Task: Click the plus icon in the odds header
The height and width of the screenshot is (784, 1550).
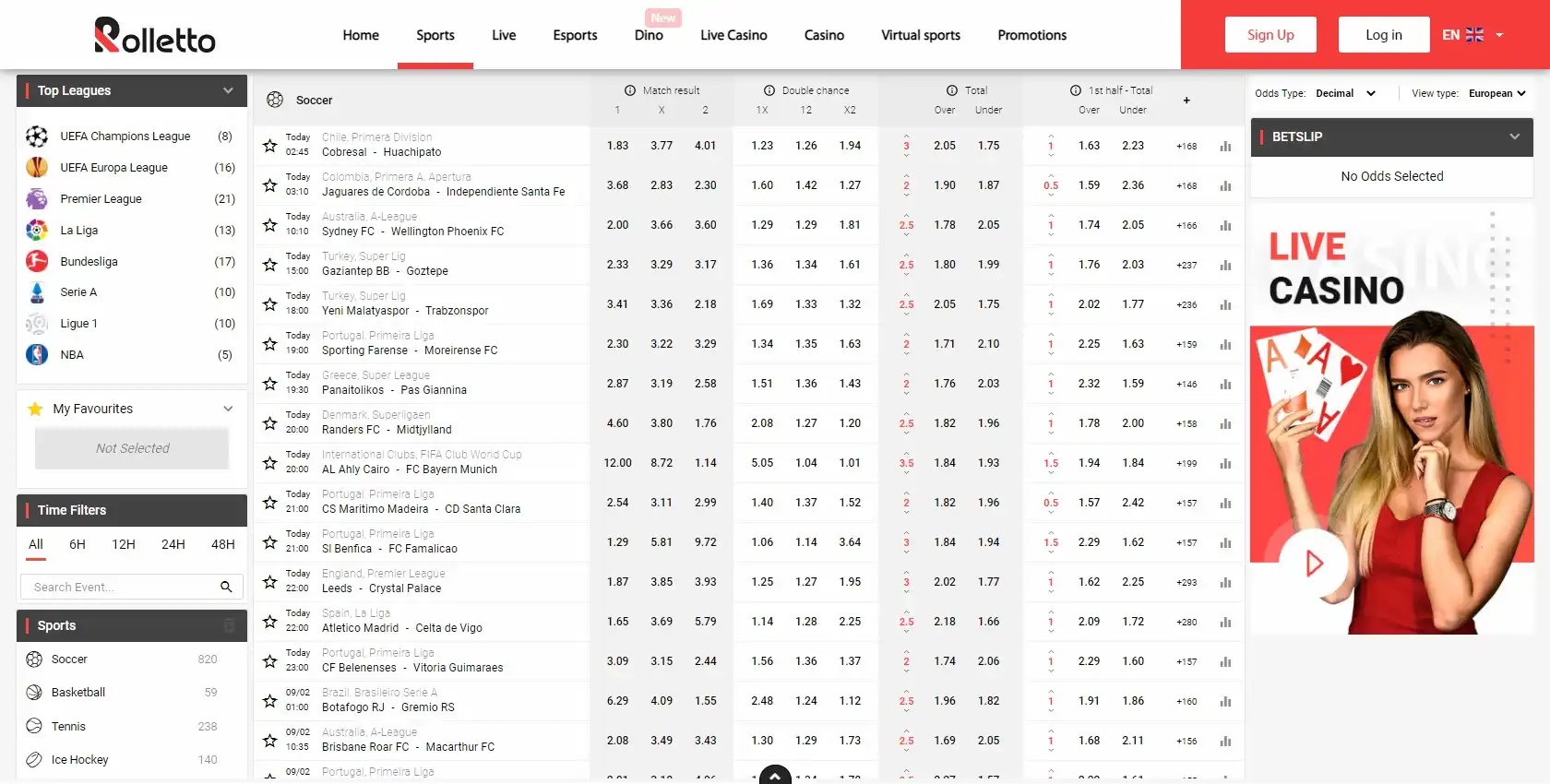Action: [1186, 101]
